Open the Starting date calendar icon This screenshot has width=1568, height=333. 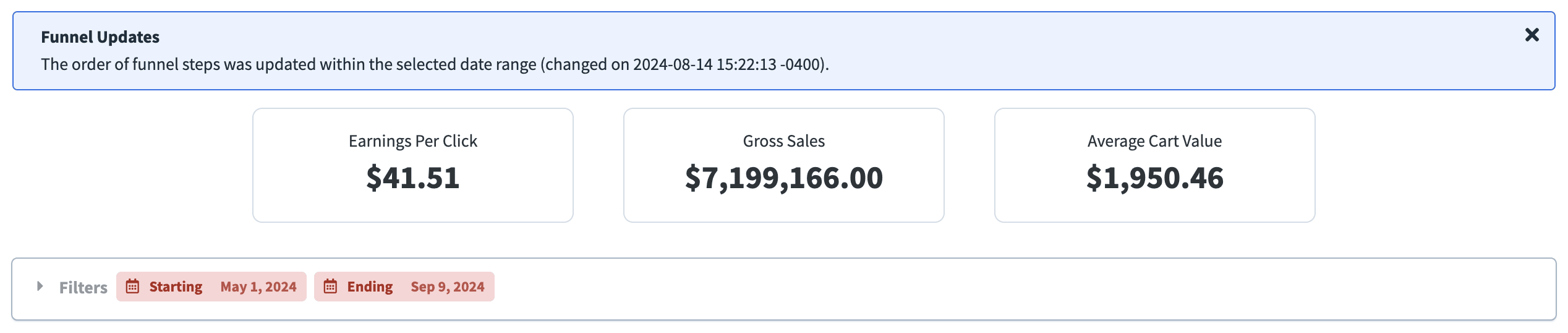tap(132, 286)
